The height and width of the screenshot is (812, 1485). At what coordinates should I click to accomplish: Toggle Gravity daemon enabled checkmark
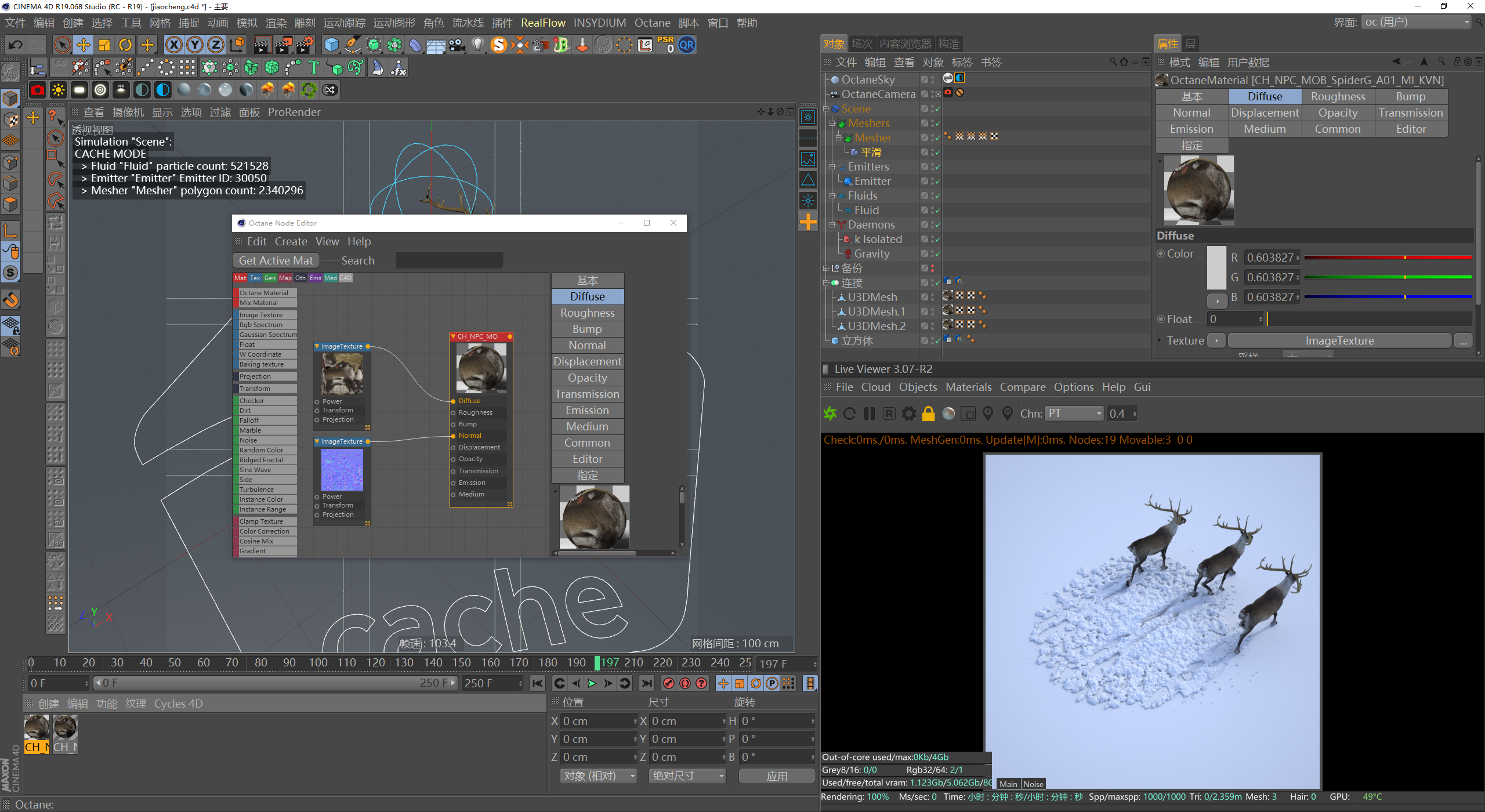[x=937, y=254]
